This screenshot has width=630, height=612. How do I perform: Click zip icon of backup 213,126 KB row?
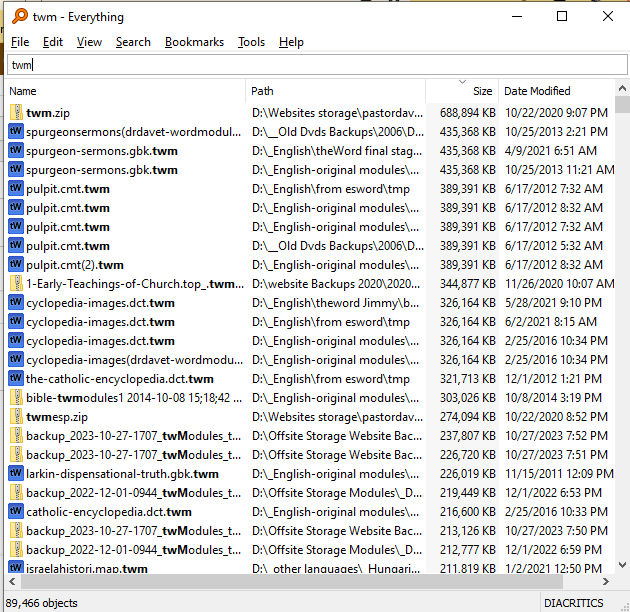pos(16,530)
